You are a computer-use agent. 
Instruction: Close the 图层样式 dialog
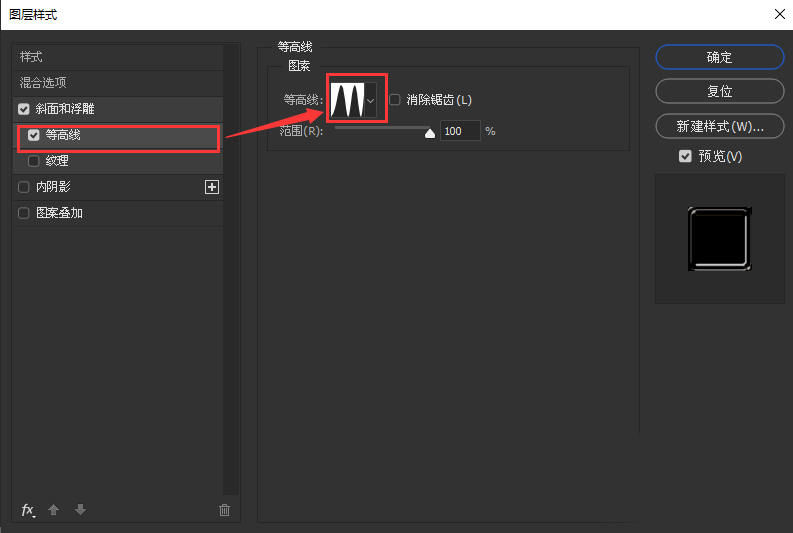point(779,14)
